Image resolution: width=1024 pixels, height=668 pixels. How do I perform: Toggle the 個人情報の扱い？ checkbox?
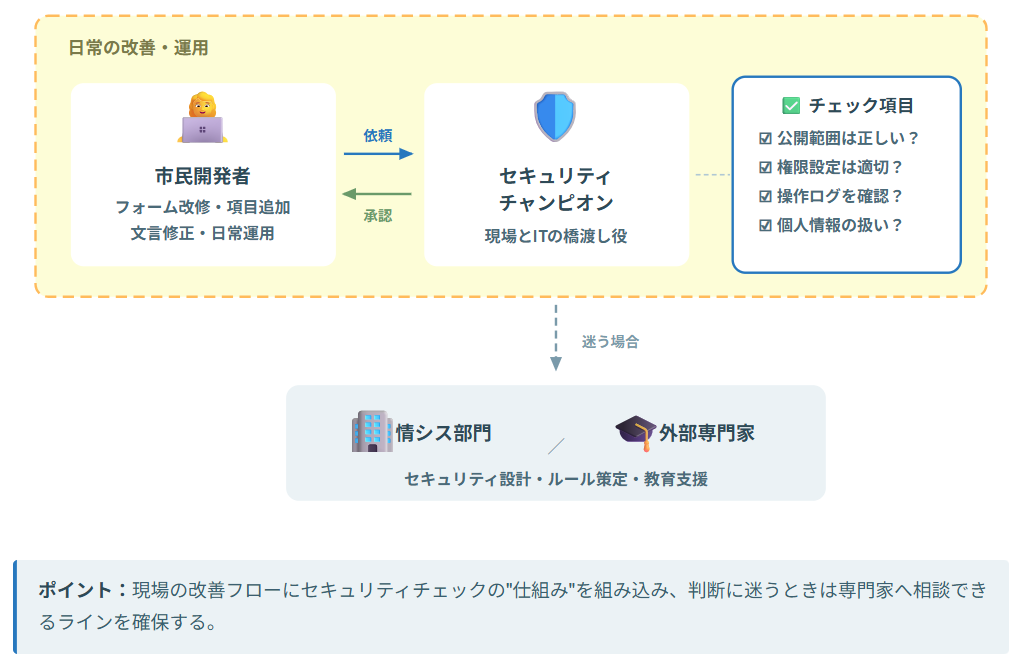(x=766, y=226)
